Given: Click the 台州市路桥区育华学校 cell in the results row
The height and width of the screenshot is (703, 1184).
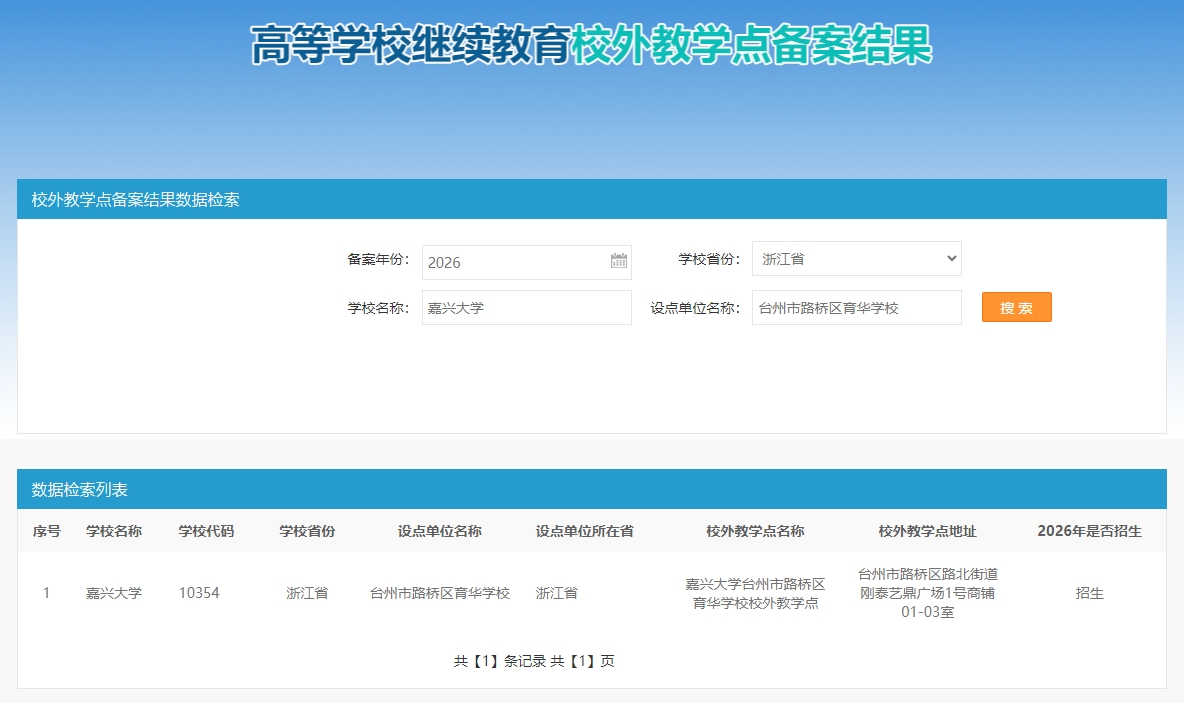Looking at the screenshot, I should pos(439,593).
